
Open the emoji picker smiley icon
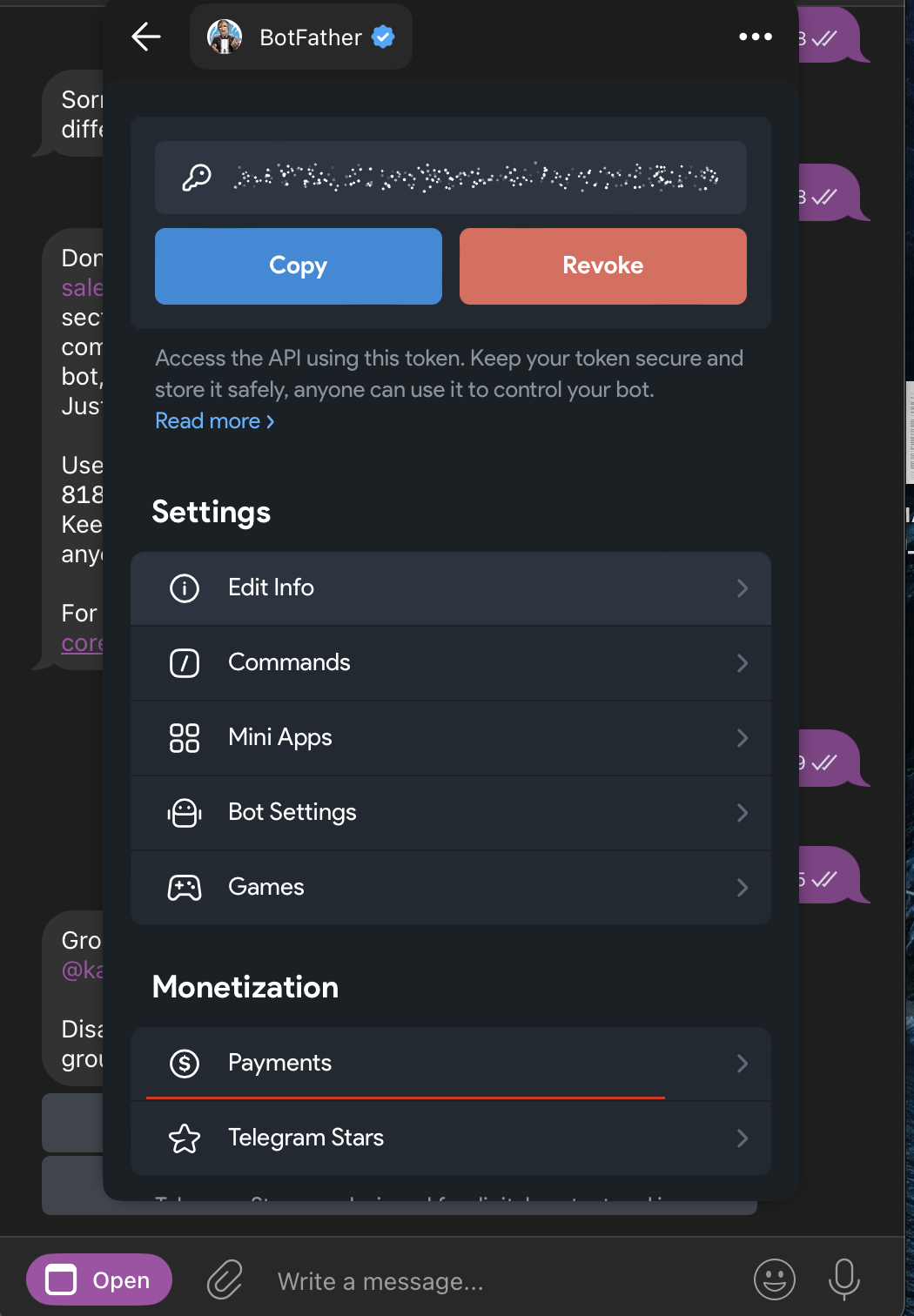tap(774, 1280)
